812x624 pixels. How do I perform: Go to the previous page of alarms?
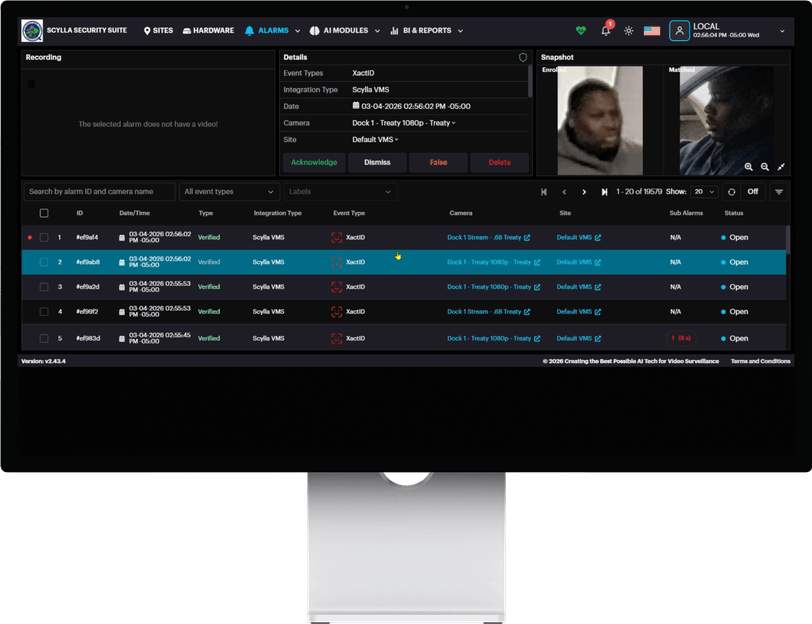pos(564,192)
